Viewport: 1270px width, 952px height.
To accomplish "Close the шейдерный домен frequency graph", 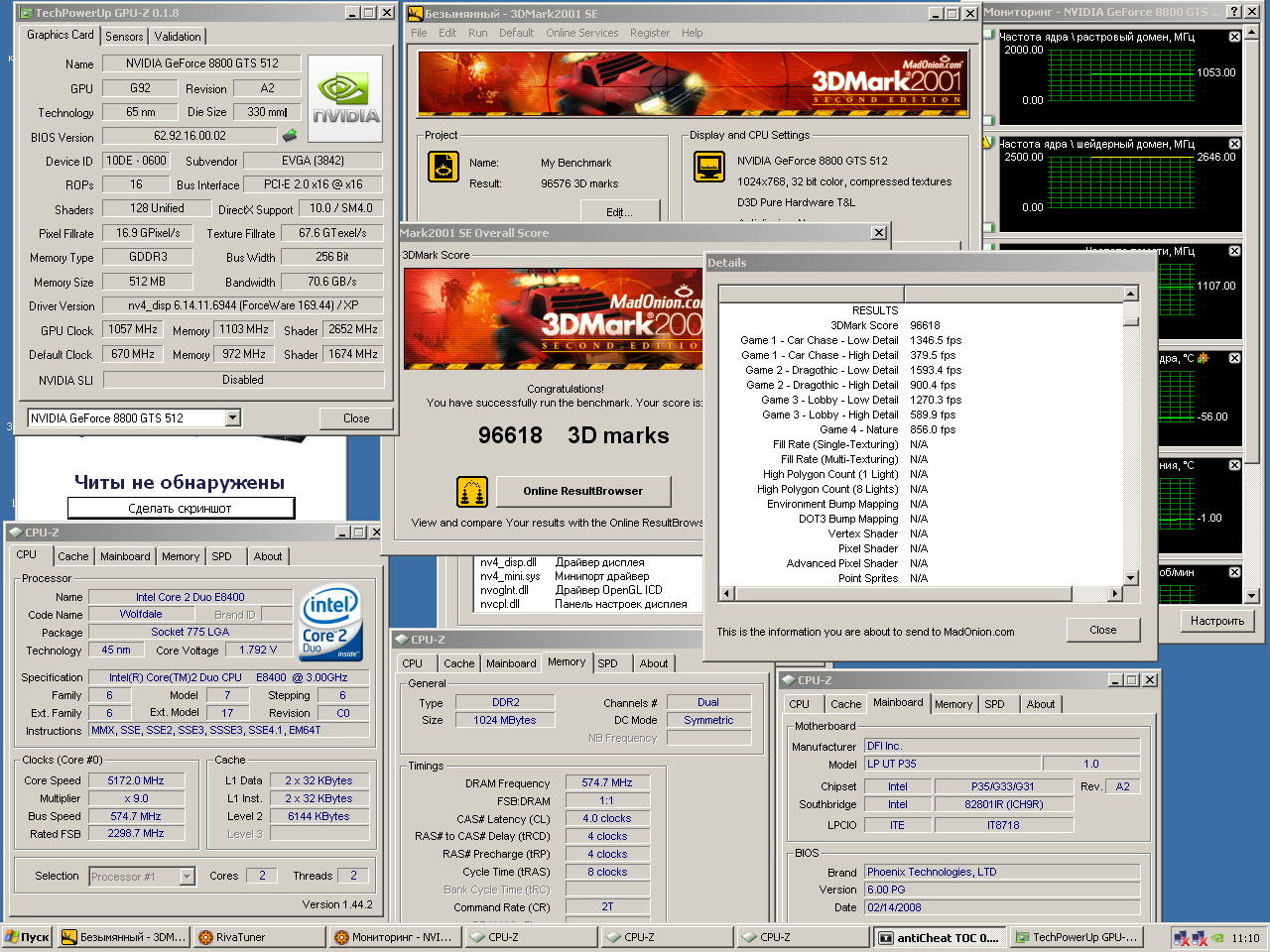I will click(1234, 144).
